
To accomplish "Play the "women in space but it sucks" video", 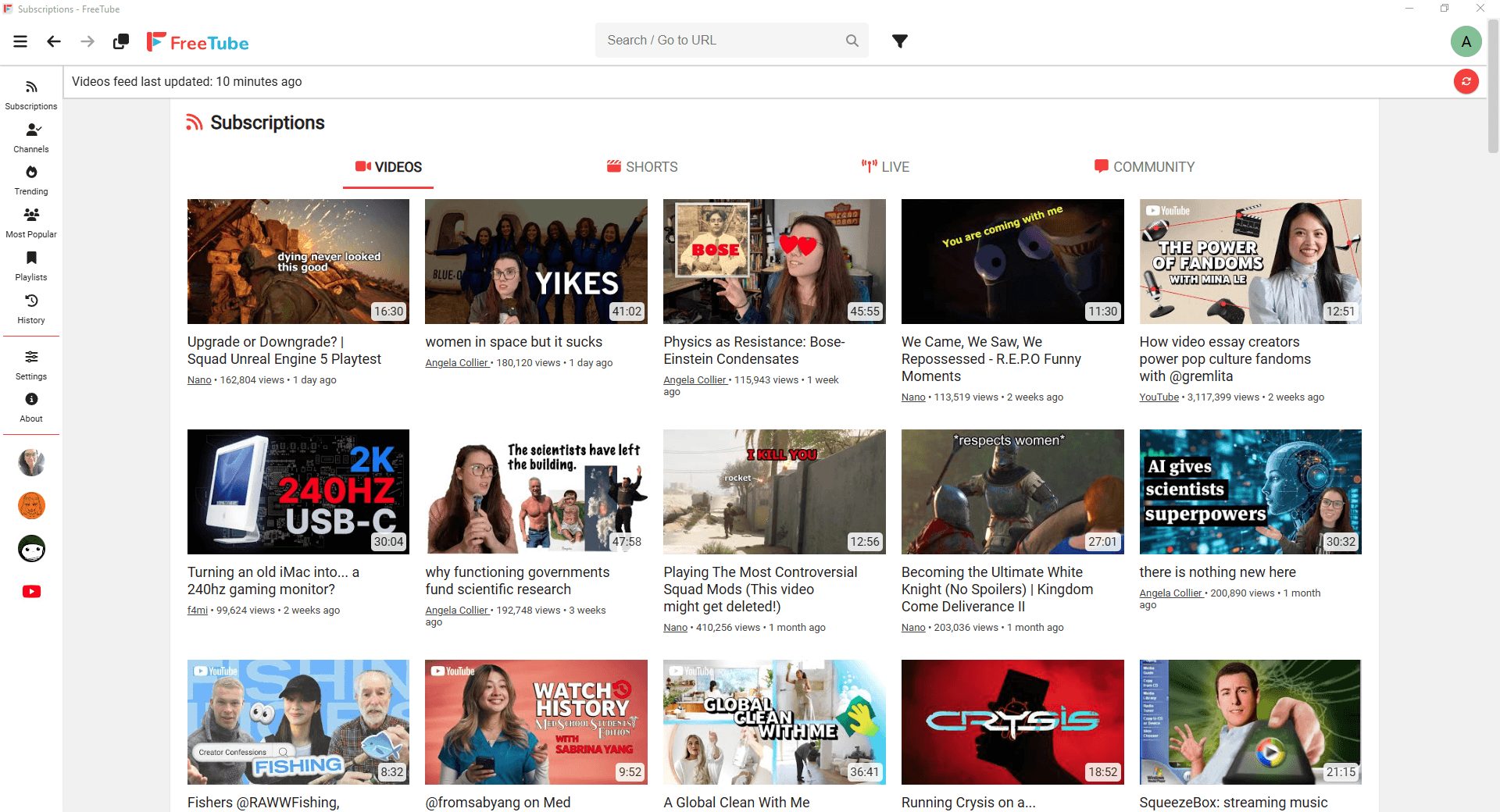I will (536, 261).
